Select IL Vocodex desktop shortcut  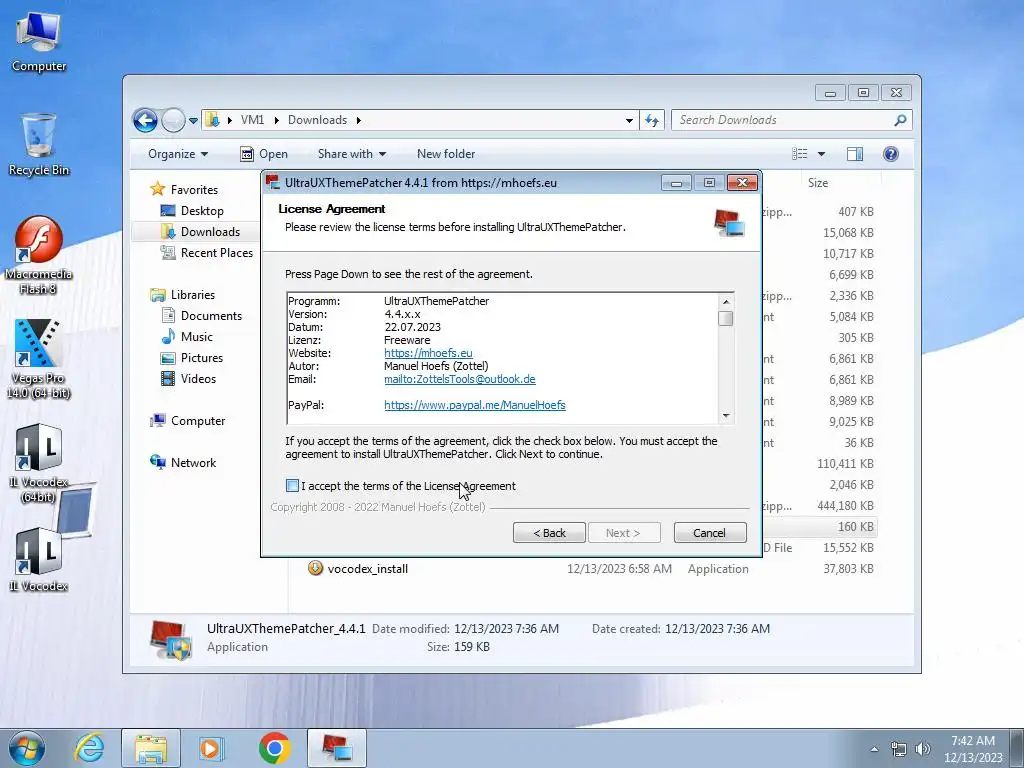(39, 560)
